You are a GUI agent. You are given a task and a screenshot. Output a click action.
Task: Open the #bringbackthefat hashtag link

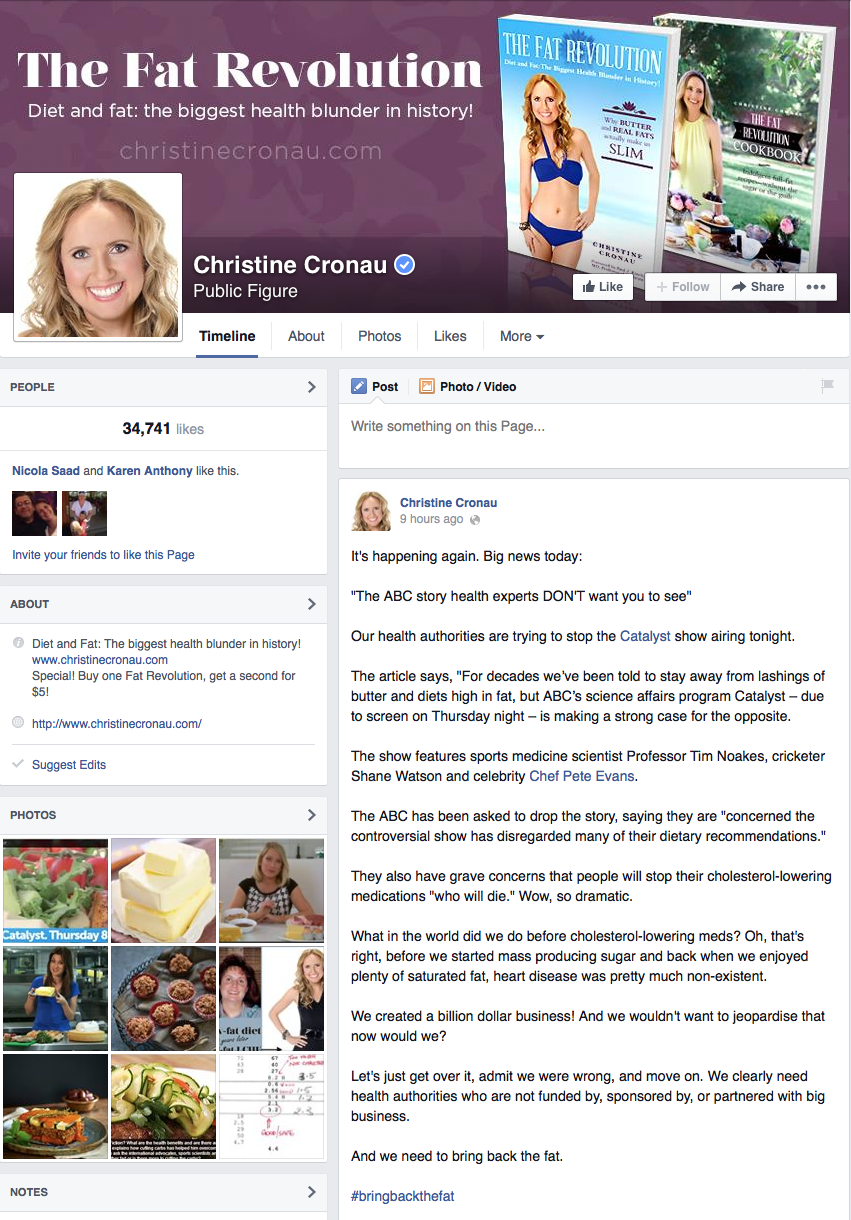[403, 1196]
